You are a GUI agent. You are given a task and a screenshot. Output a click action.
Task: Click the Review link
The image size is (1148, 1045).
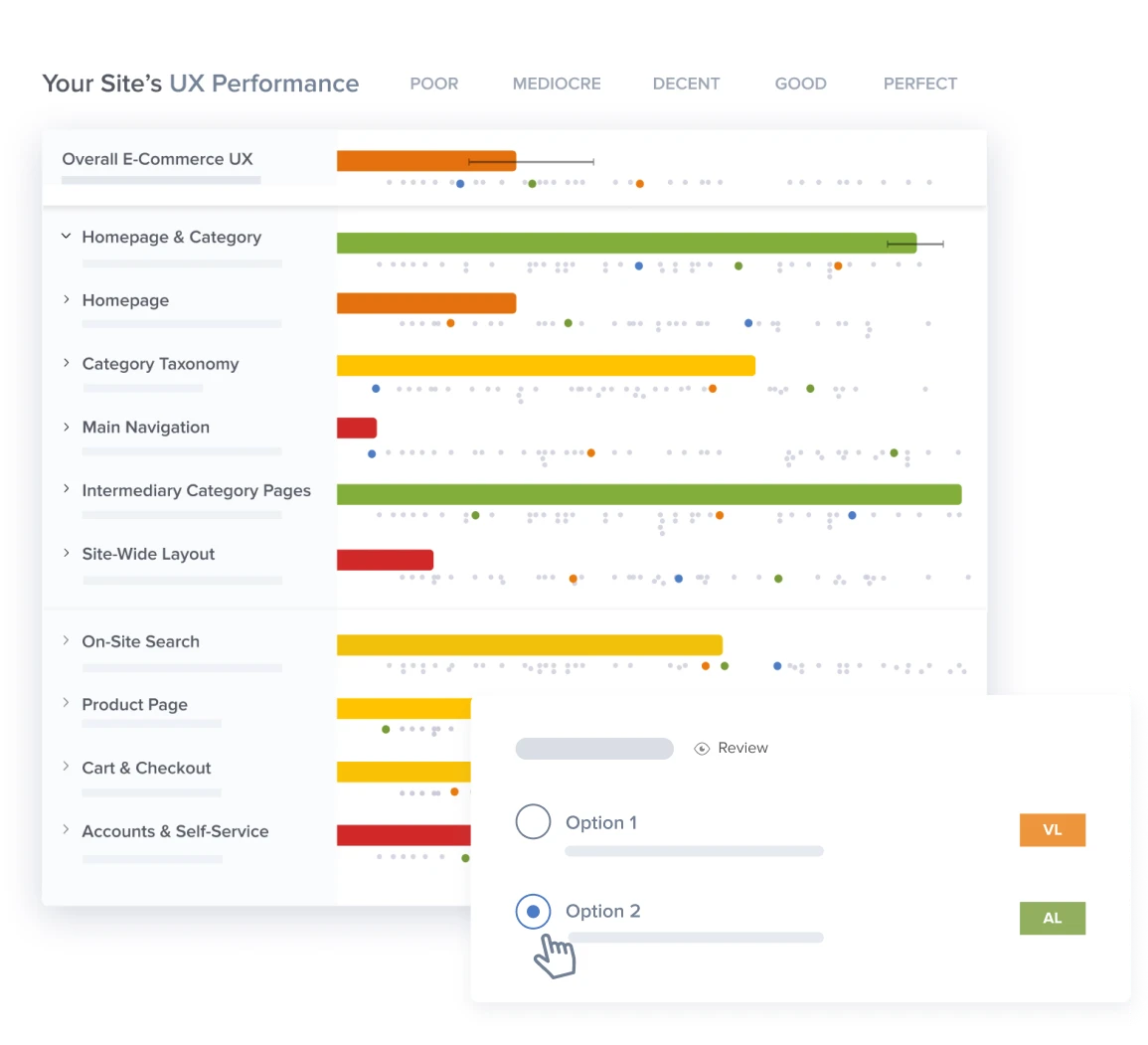[742, 748]
